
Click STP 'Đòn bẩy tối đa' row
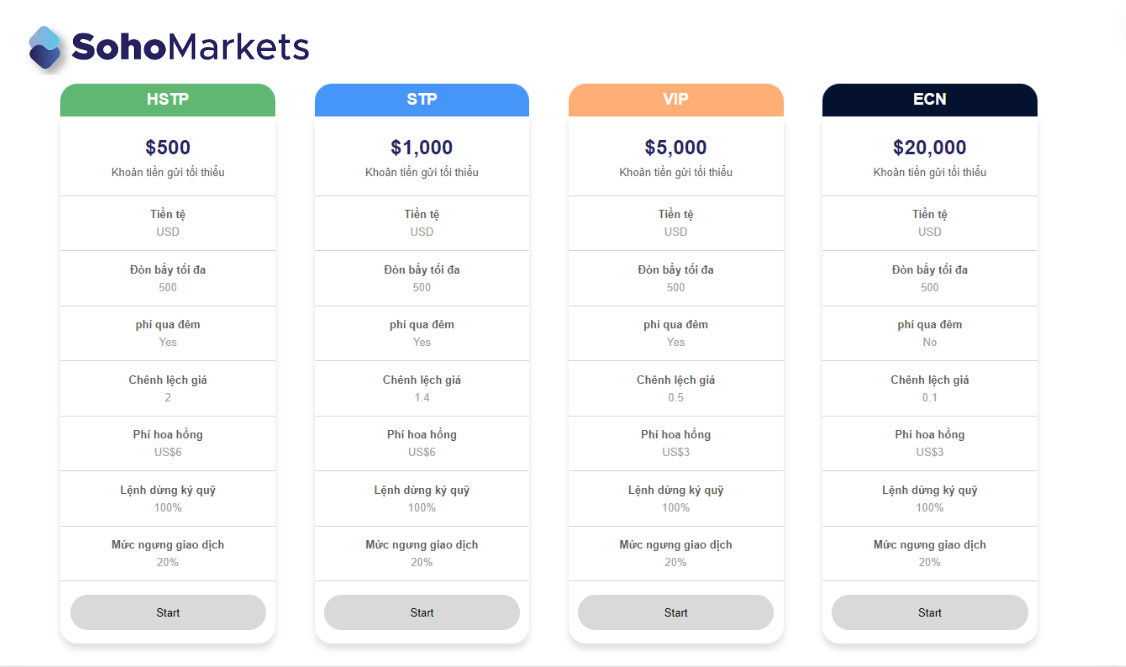coord(422,278)
